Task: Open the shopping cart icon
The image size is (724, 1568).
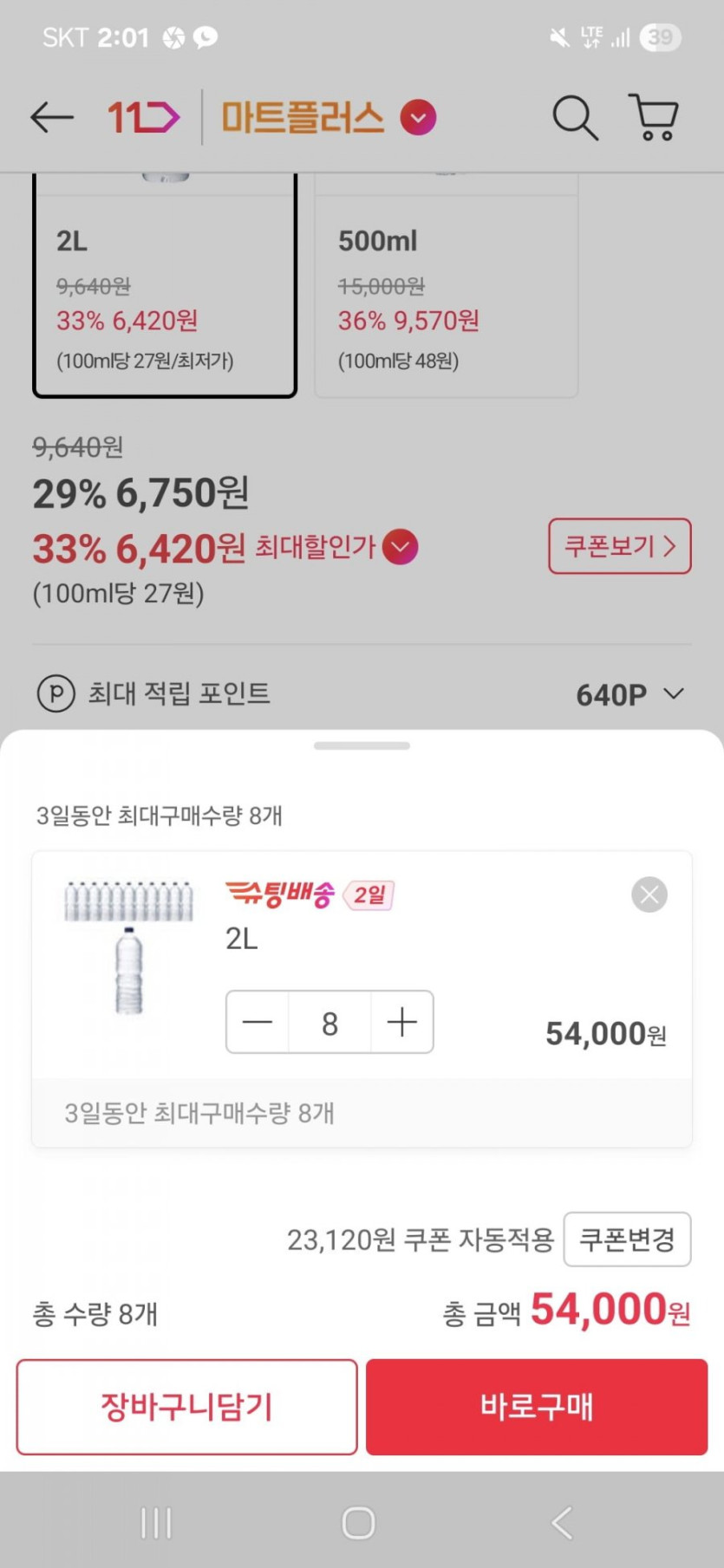Action: [654, 117]
